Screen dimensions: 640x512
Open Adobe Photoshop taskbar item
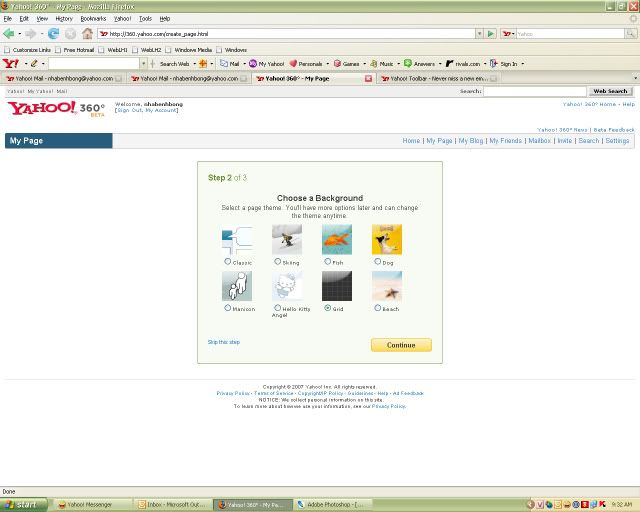click(x=334, y=505)
